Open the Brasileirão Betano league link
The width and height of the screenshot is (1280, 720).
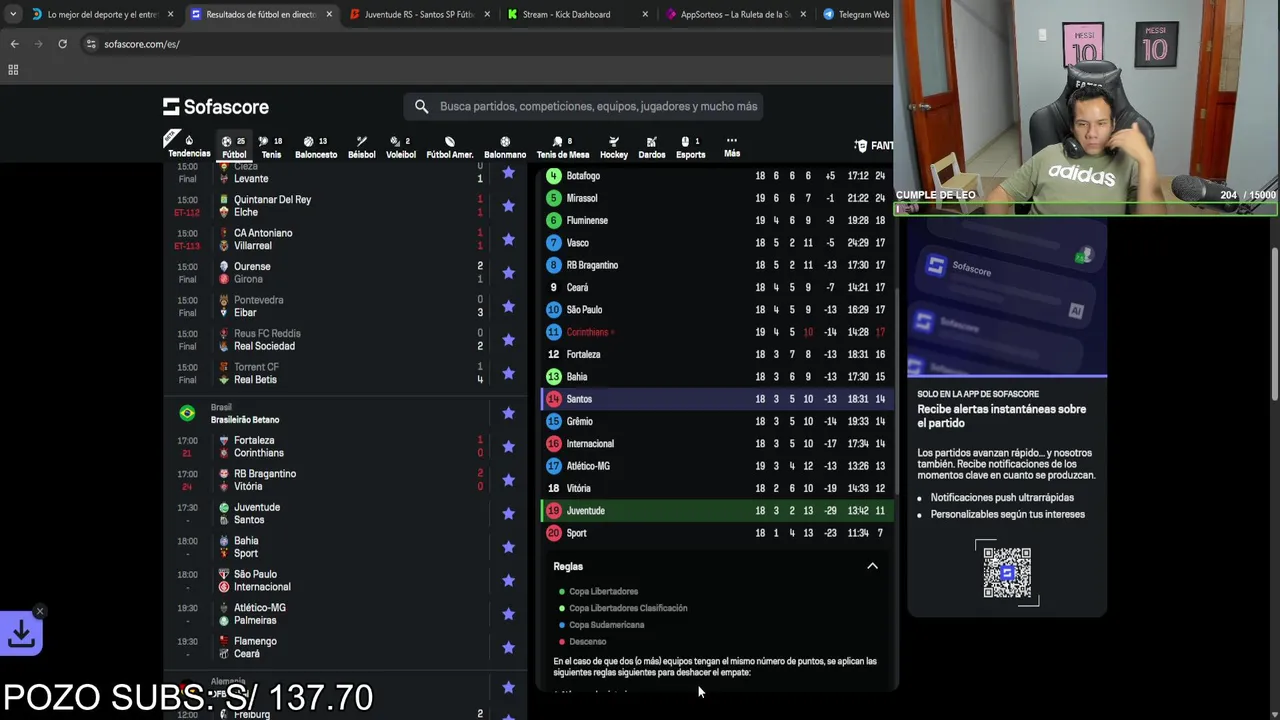click(x=245, y=420)
